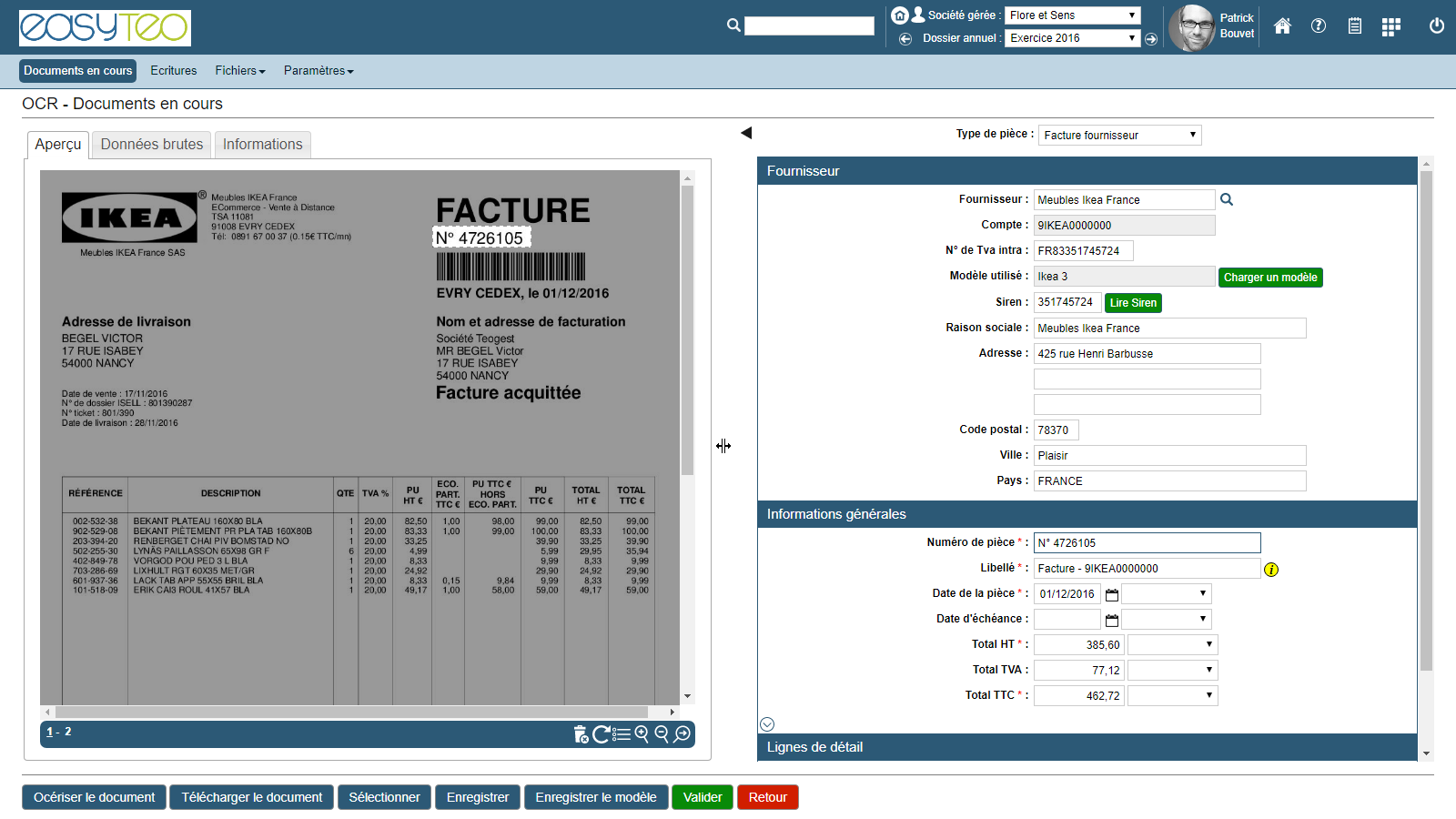
Task: Collapse the preview panel with left arrow
Action: 746,133
